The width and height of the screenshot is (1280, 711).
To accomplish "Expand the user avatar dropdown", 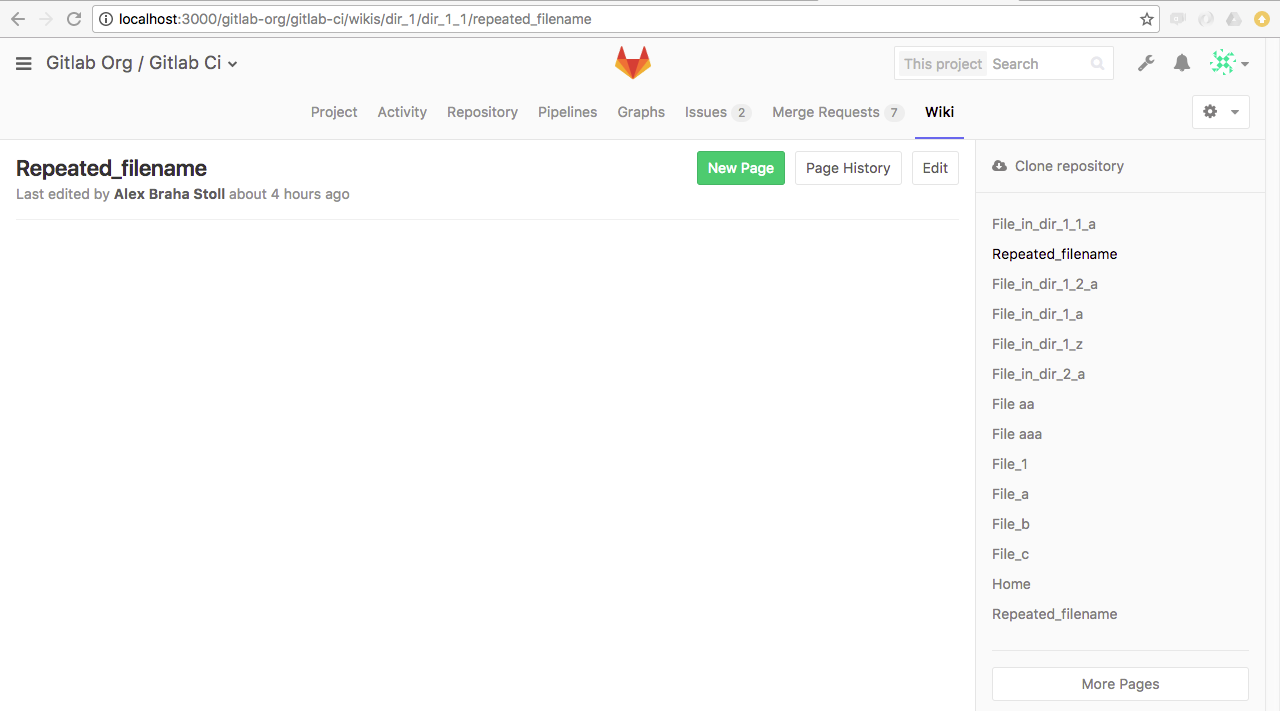I will click(x=1229, y=64).
